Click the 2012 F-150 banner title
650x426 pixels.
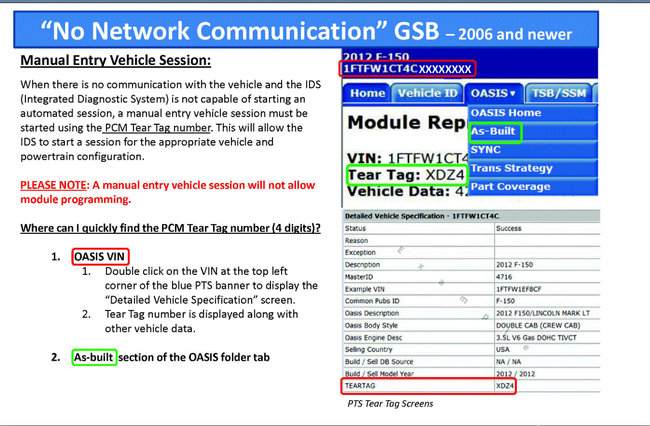pyautogui.click(x=376, y=56)
